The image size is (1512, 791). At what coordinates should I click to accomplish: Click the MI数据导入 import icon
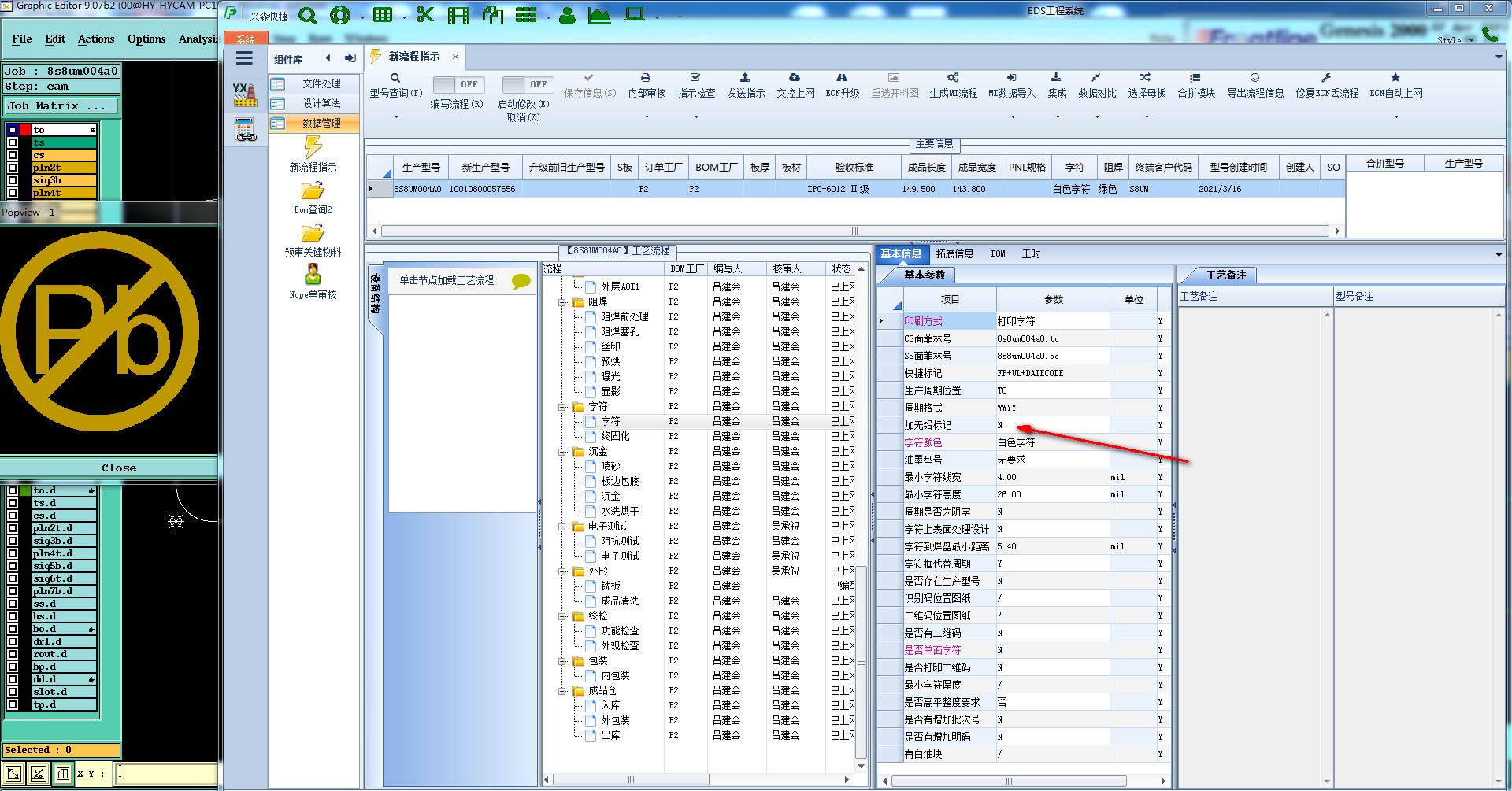coord(1012,78)
